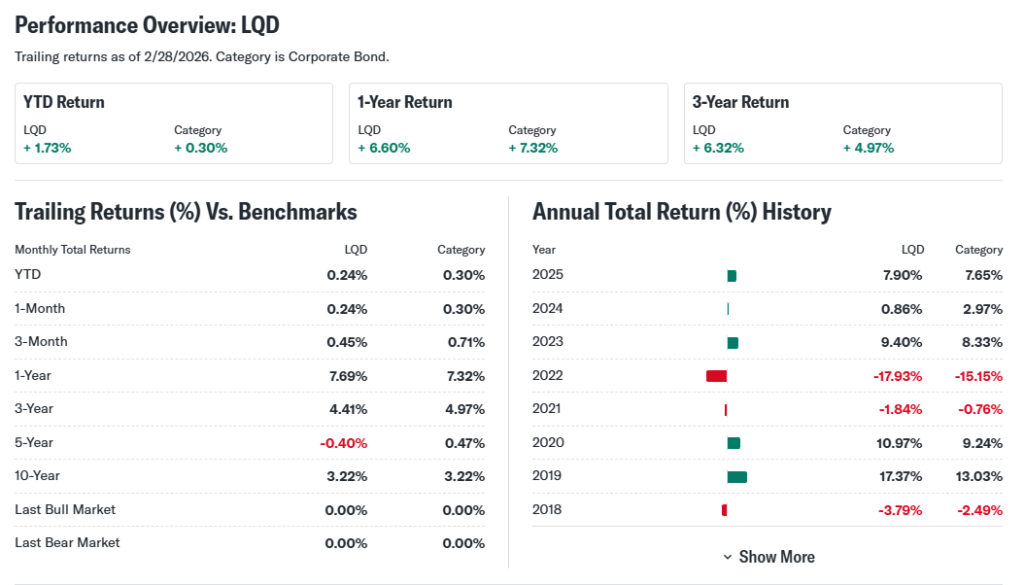Click the Year column header in history table
The width and height of the screenshot is (1024, 585).
coord(544,249)
